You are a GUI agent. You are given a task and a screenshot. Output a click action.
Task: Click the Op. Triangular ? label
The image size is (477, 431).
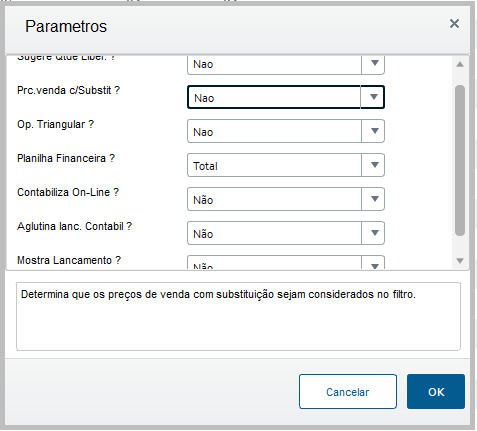[55, 124]
